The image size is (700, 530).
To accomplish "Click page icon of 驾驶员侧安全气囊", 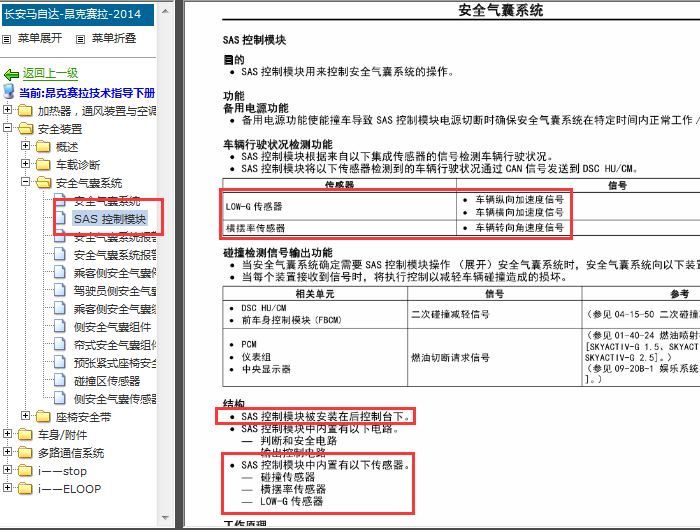I will click(60, 290).
